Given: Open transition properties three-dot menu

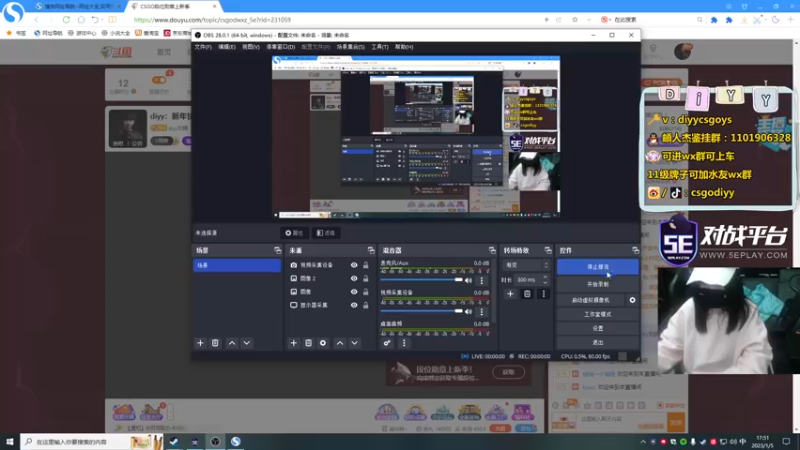Looking at the screenshot, I should click(x=543, y=294).
